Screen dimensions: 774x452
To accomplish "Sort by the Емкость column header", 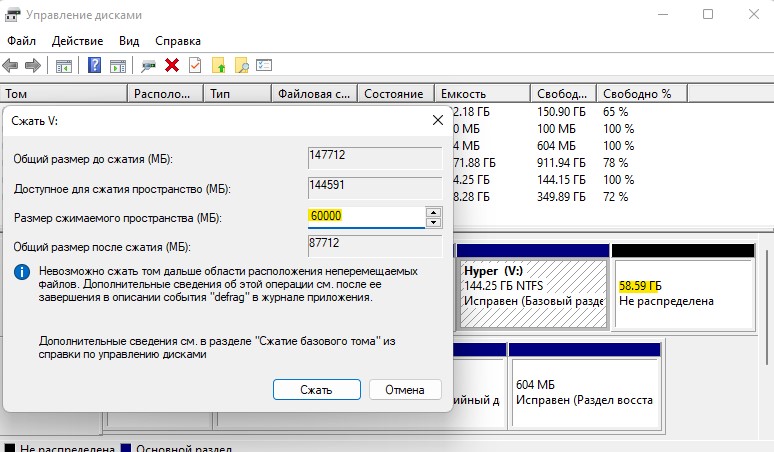I will 482,93.
